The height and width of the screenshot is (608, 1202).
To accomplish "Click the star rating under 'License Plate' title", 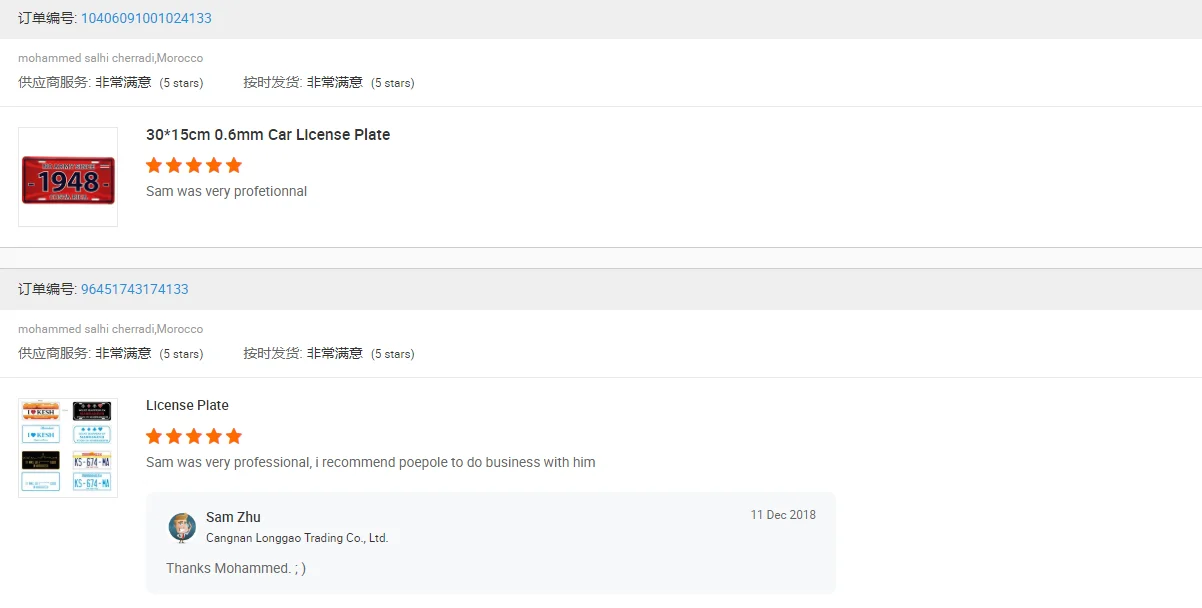I will (x=194, y=436).
